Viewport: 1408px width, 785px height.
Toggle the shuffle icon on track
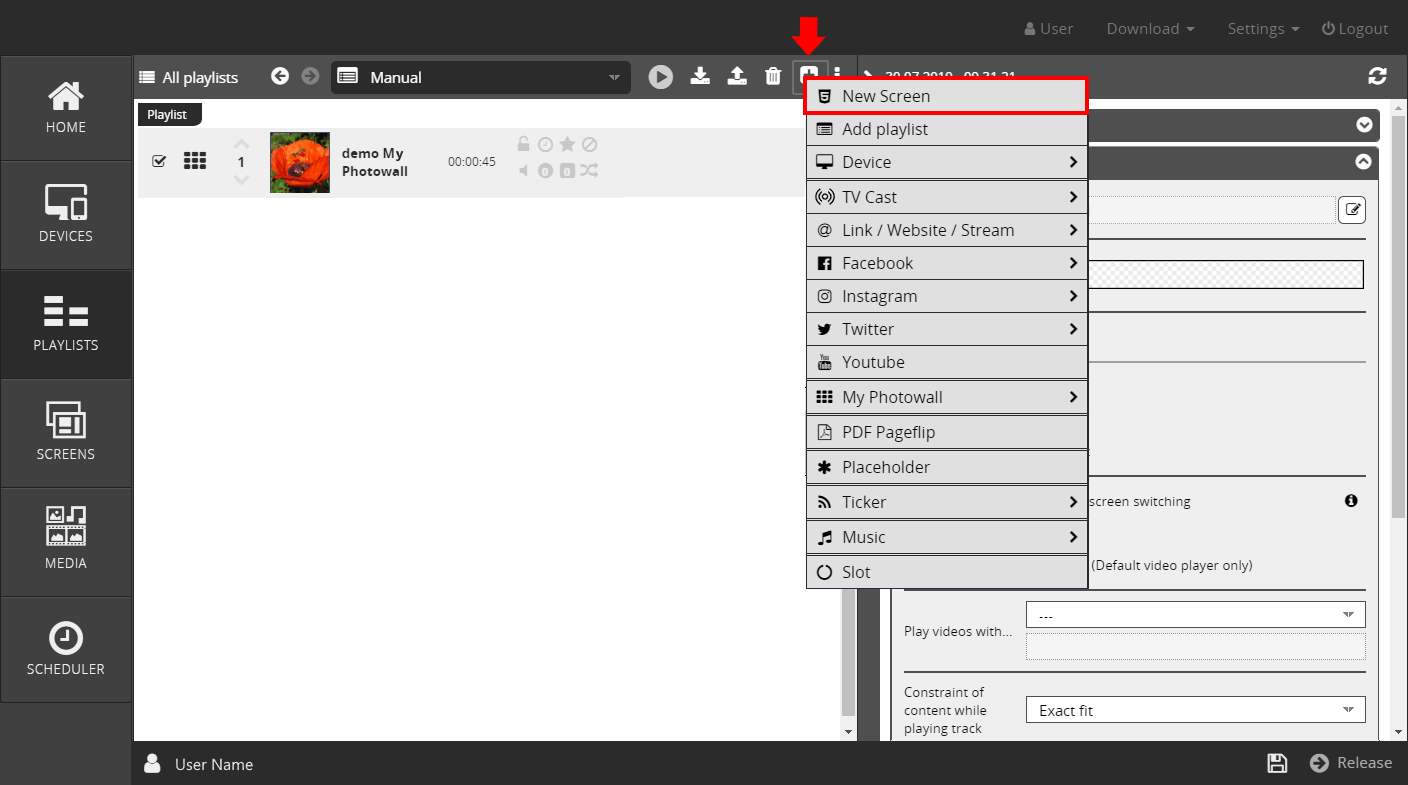[x=590, y=171]
